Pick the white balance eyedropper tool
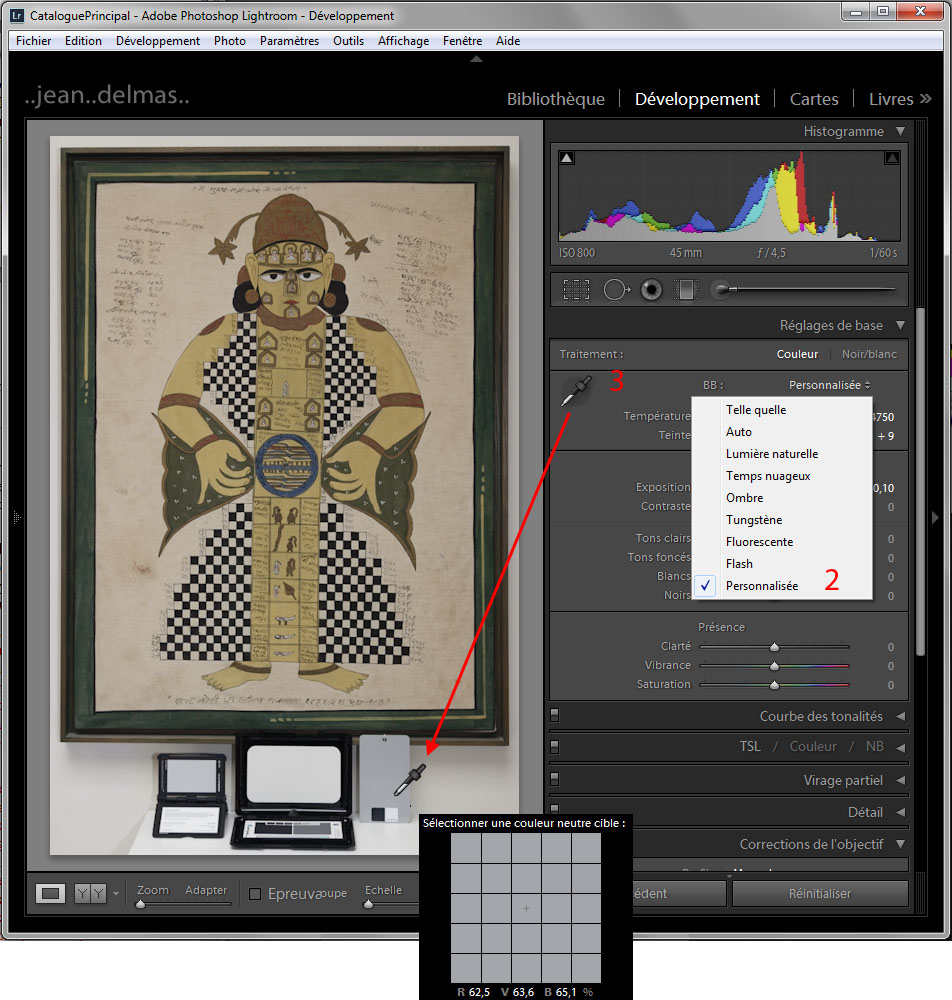Image resolution: width=952 pixels, height=1000 pixels. (576, 391)
